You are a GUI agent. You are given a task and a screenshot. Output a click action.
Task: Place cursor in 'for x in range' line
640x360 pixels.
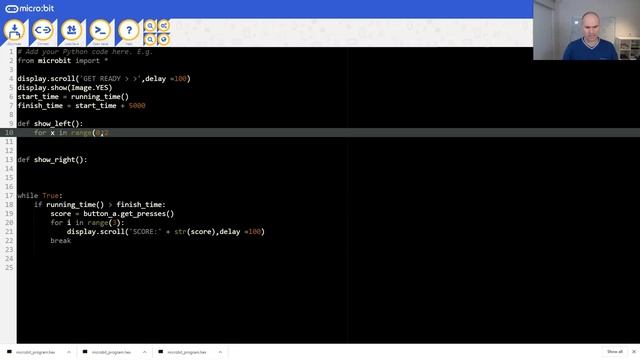[x=71, y=133]
